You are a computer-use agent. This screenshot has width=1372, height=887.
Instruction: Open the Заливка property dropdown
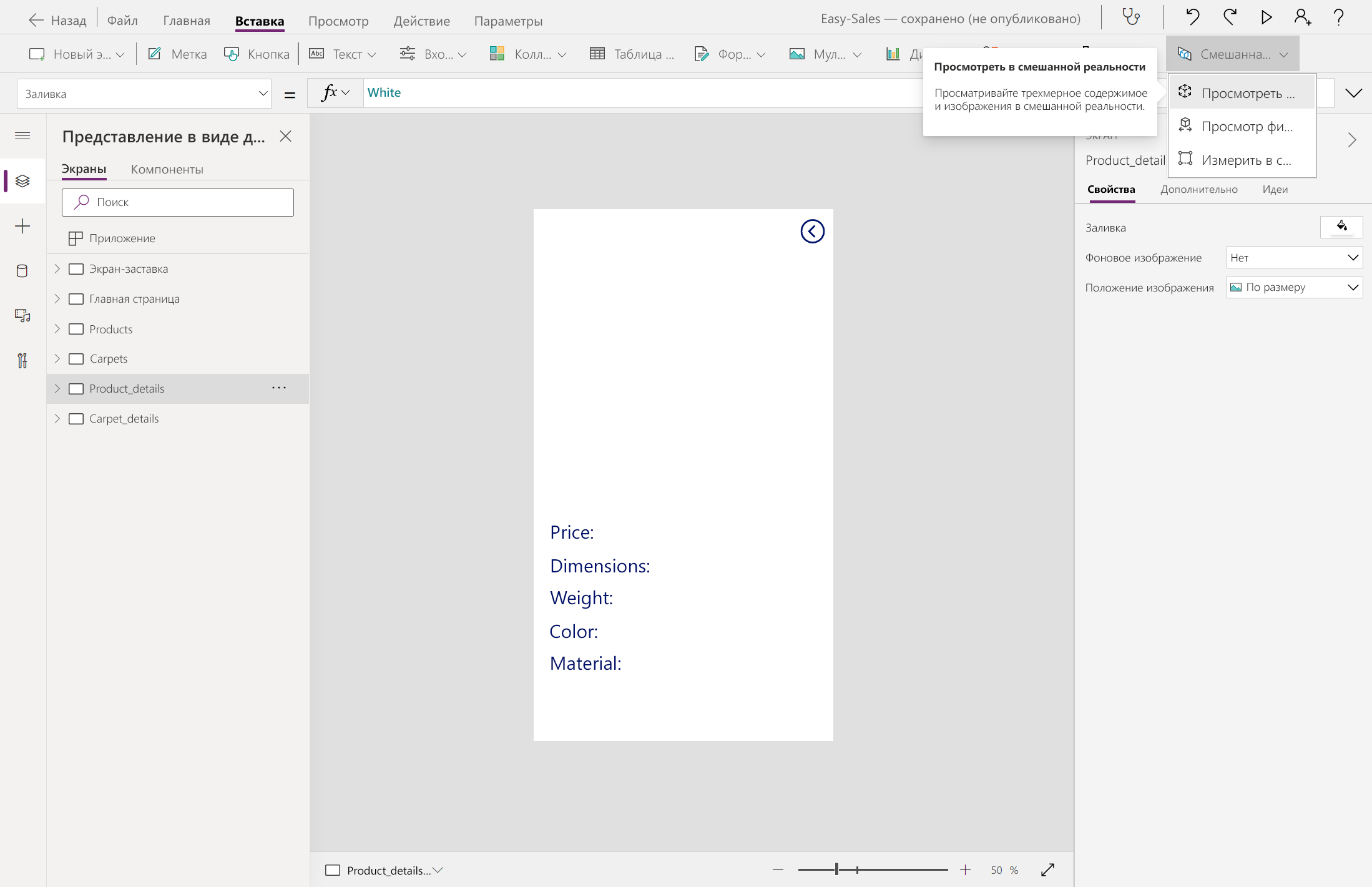click(x=145, y=94)
